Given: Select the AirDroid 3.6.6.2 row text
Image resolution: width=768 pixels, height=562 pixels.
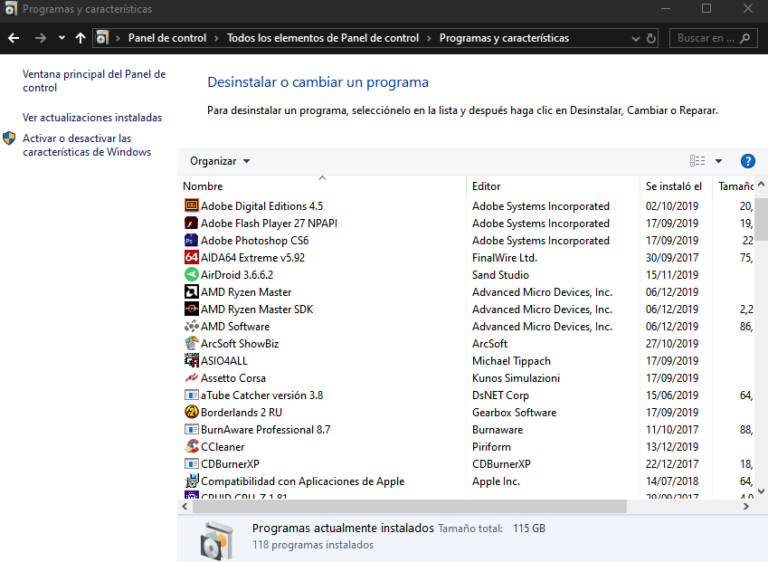Looking at the screenshot, I should tap(237, 274).
